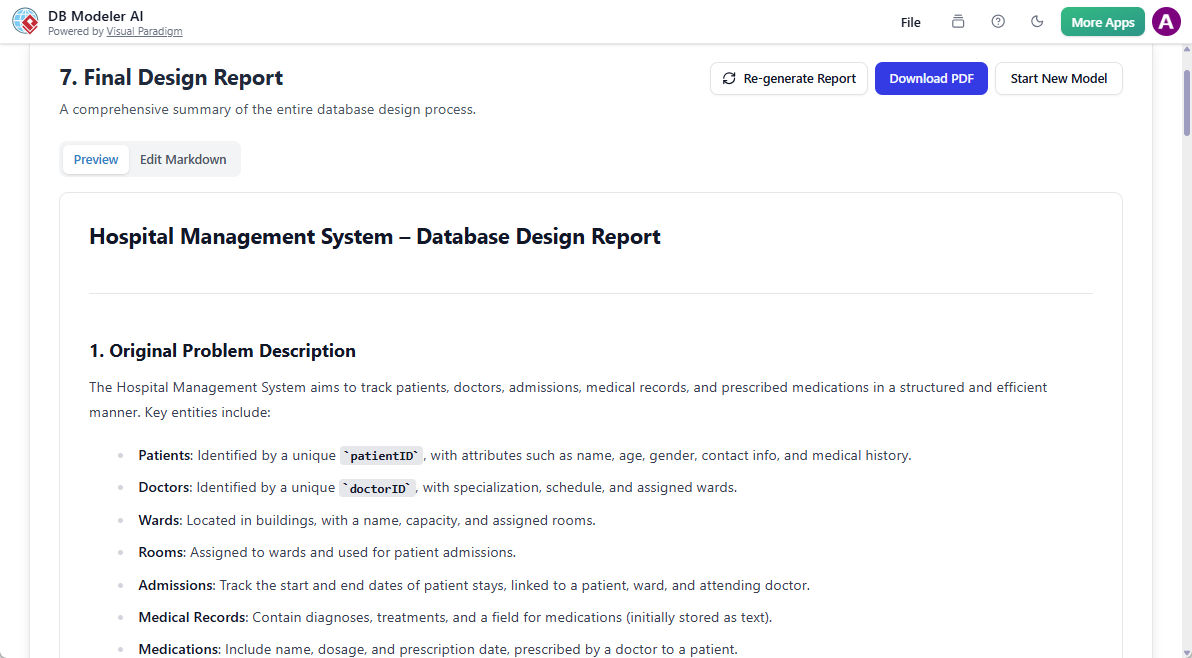Image resolution: width=1192 pixels, height=658 pixels.
Task: Click Re-generate Report
Action: point(789,78)
